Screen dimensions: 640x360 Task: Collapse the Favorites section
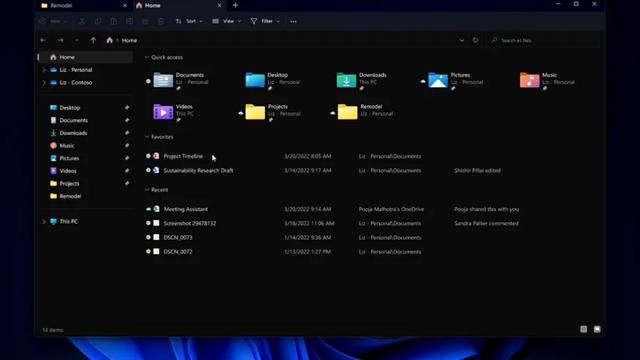147,137
